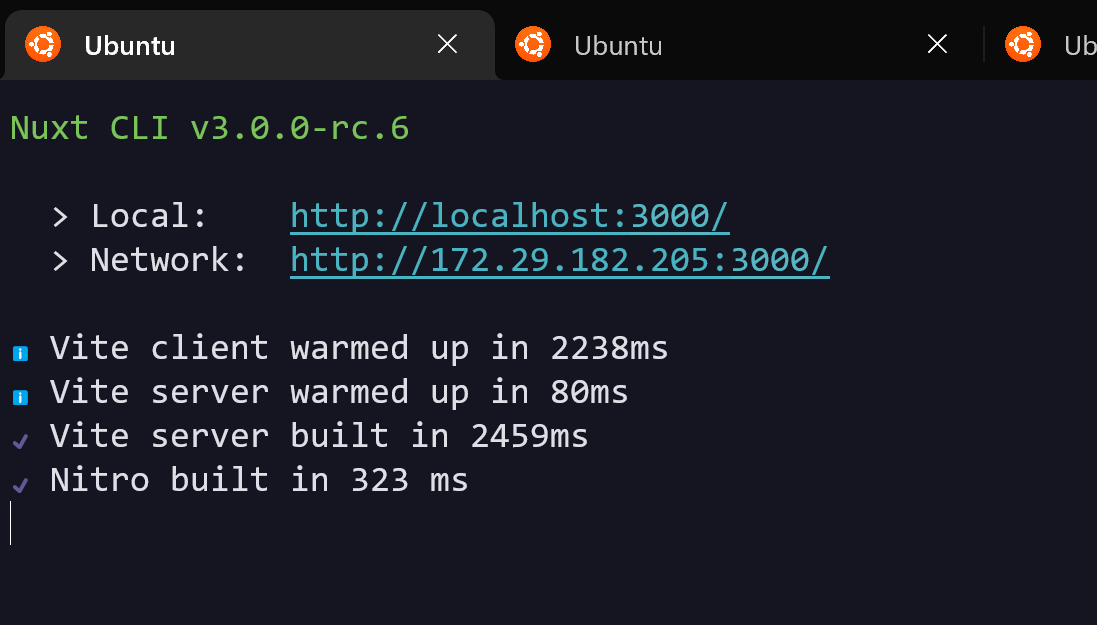Click the Nuxt CLI v3.0.0-rc.6 heading text
The height and width of the screenshot is (625, 1097).
click(210, 128)
